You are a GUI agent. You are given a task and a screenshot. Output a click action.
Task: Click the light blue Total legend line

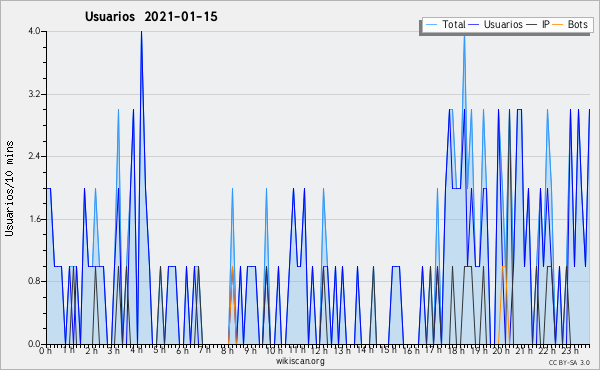coord(431,24)
